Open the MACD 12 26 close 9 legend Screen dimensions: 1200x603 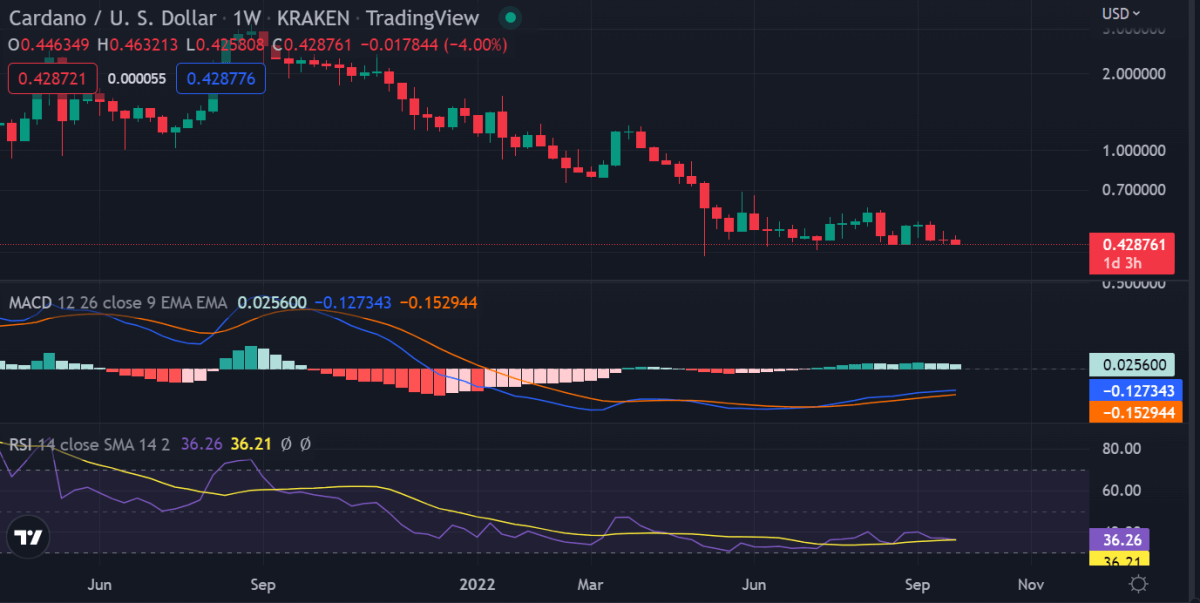pos(118,302)
